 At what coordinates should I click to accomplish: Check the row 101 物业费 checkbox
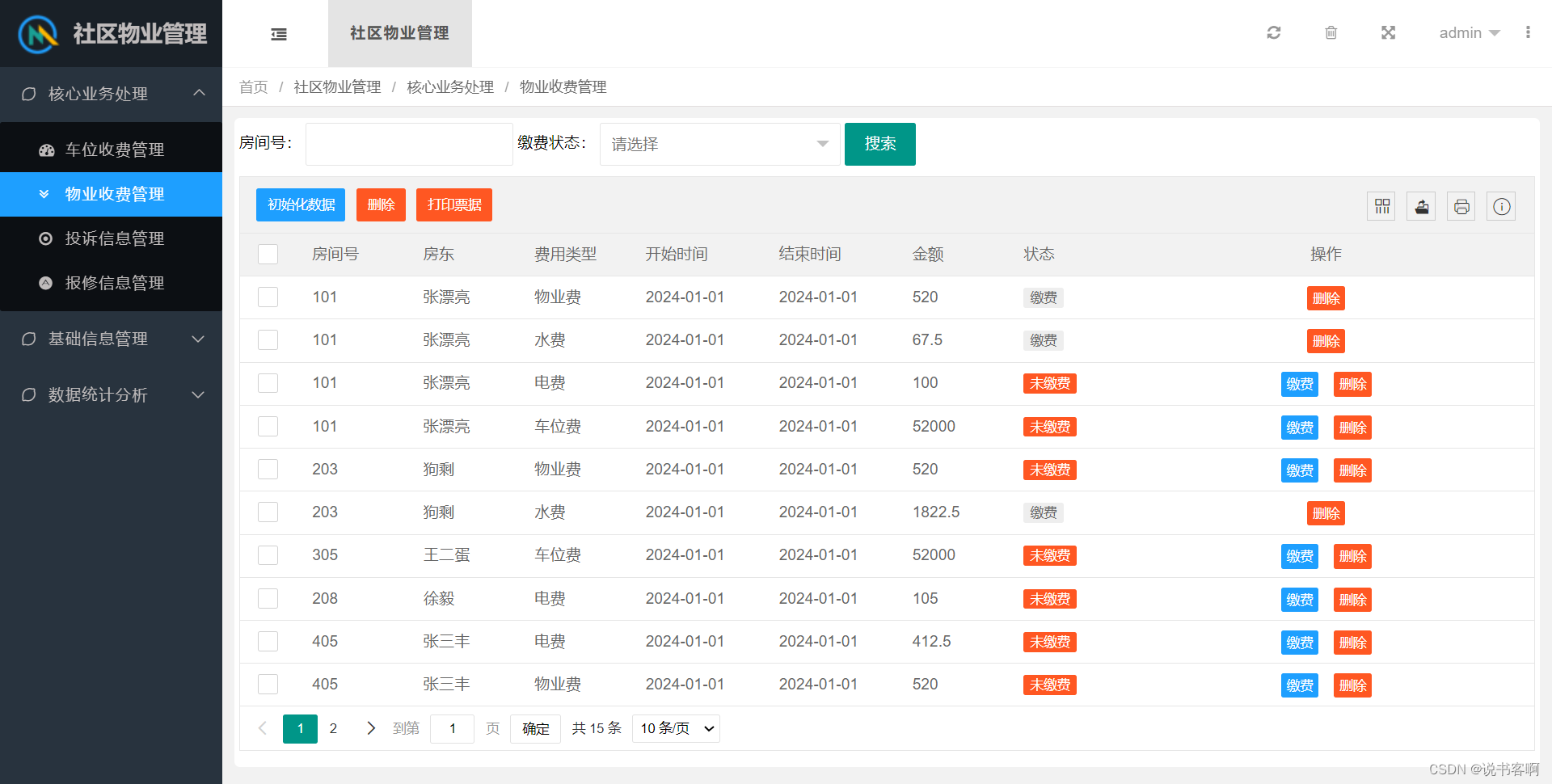pyautogui.click(x=268, y=297)
